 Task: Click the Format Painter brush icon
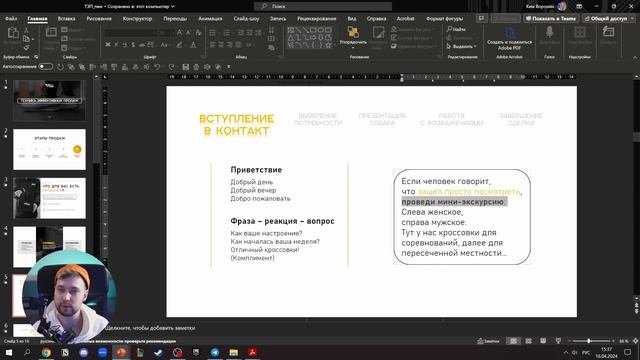27,48
